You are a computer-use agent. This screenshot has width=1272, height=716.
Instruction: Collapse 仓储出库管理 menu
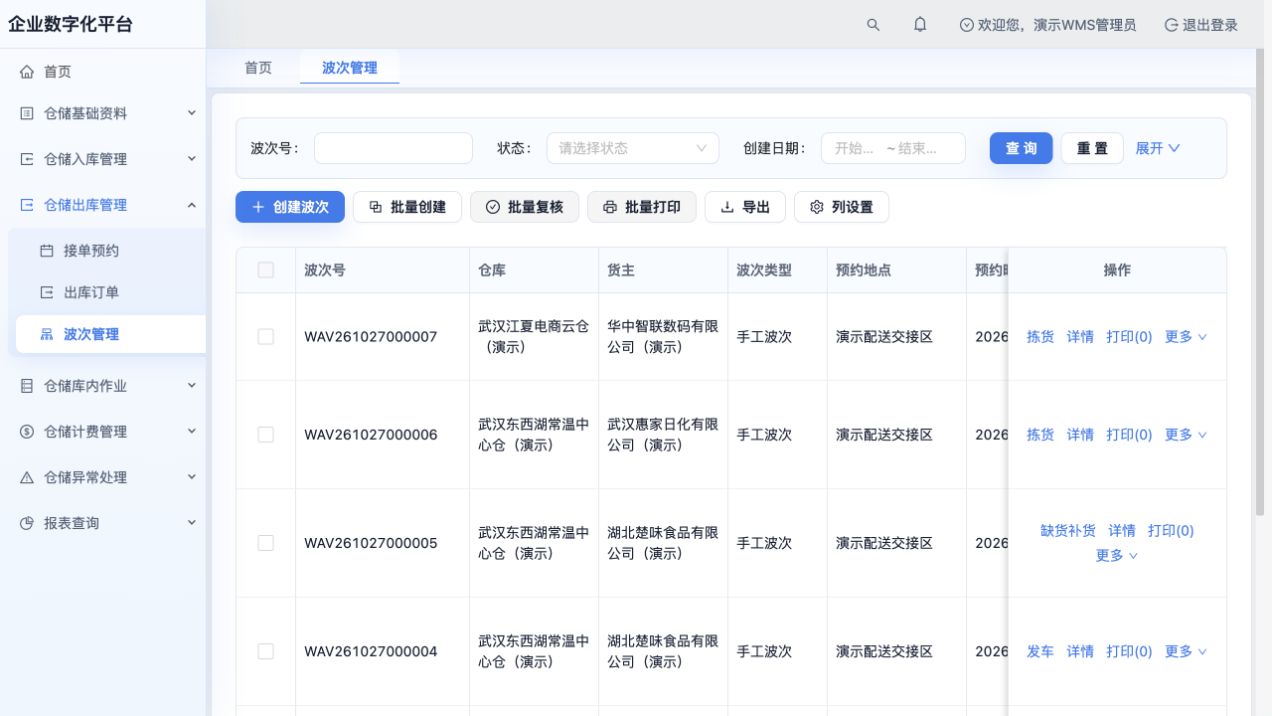tap(103, 205)
